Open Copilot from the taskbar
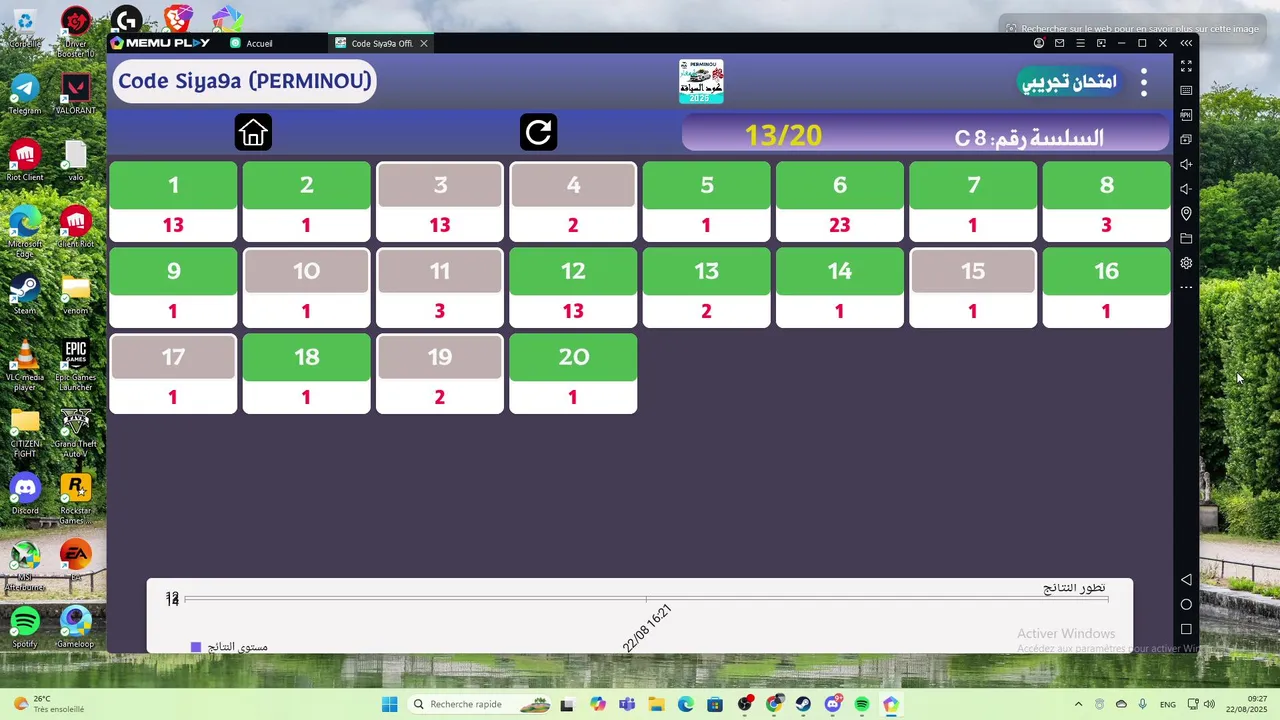 pyautogui.click(x=597, y=704)
